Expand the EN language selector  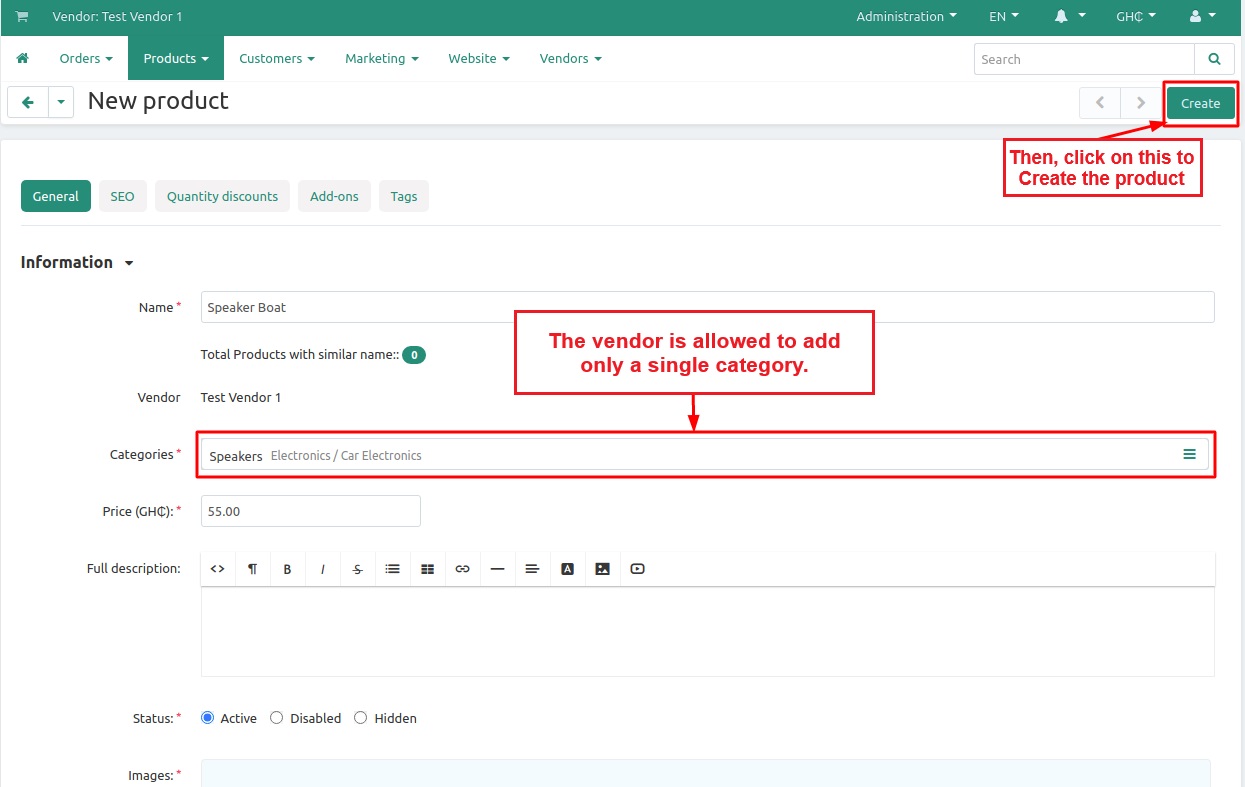click(x=1003, y=17)
